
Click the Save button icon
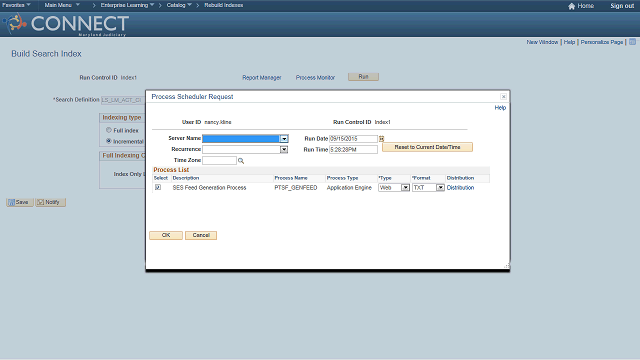click(11, 202)
